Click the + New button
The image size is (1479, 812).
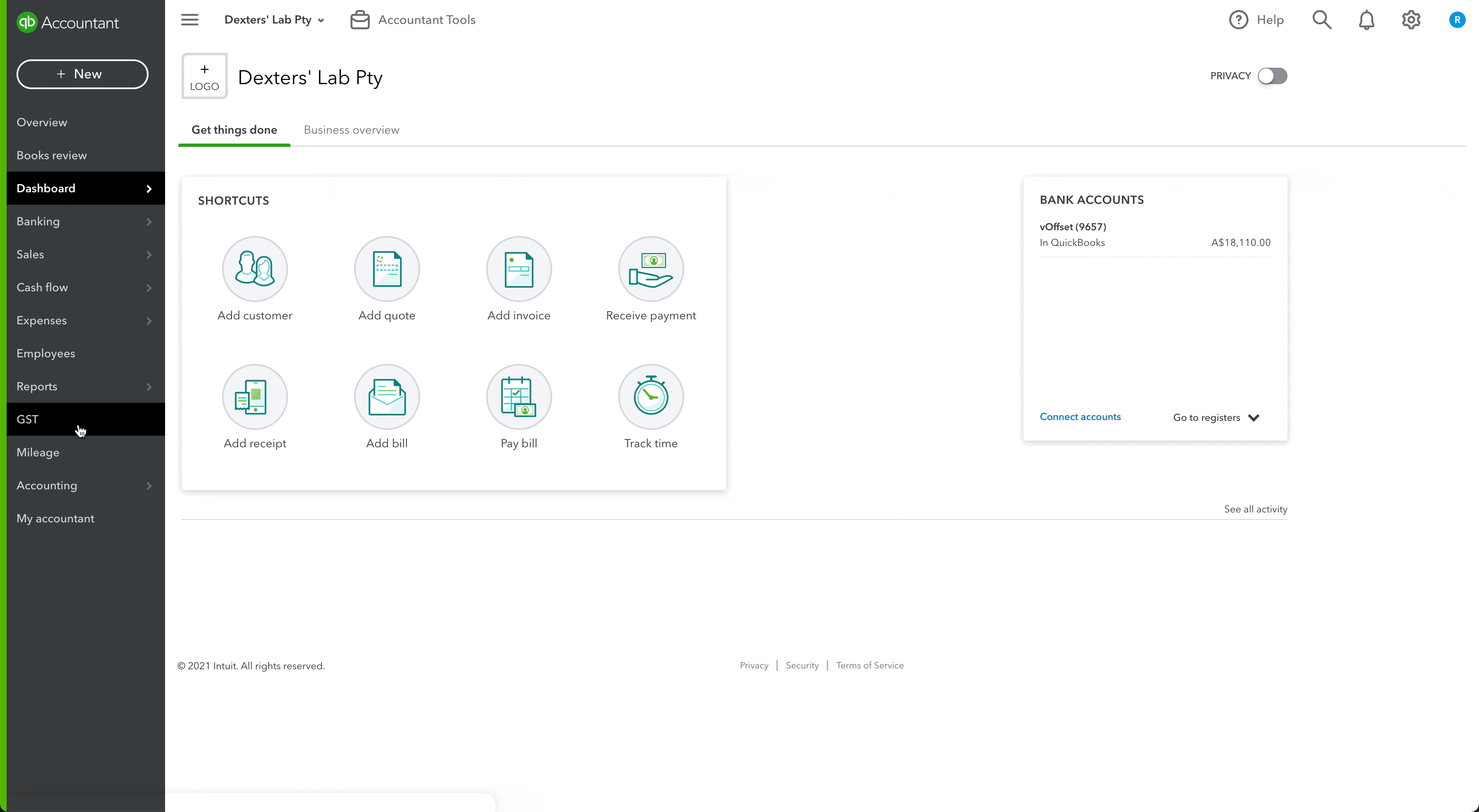pyautogui.click(x=82, y=74)
